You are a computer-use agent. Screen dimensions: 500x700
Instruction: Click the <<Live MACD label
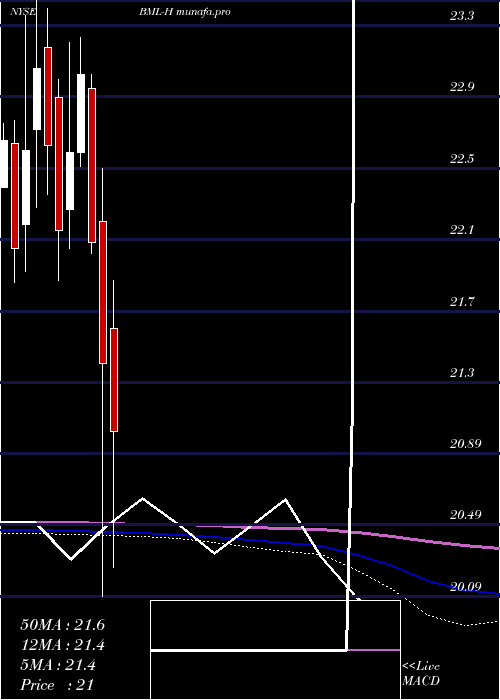(421, 674)
